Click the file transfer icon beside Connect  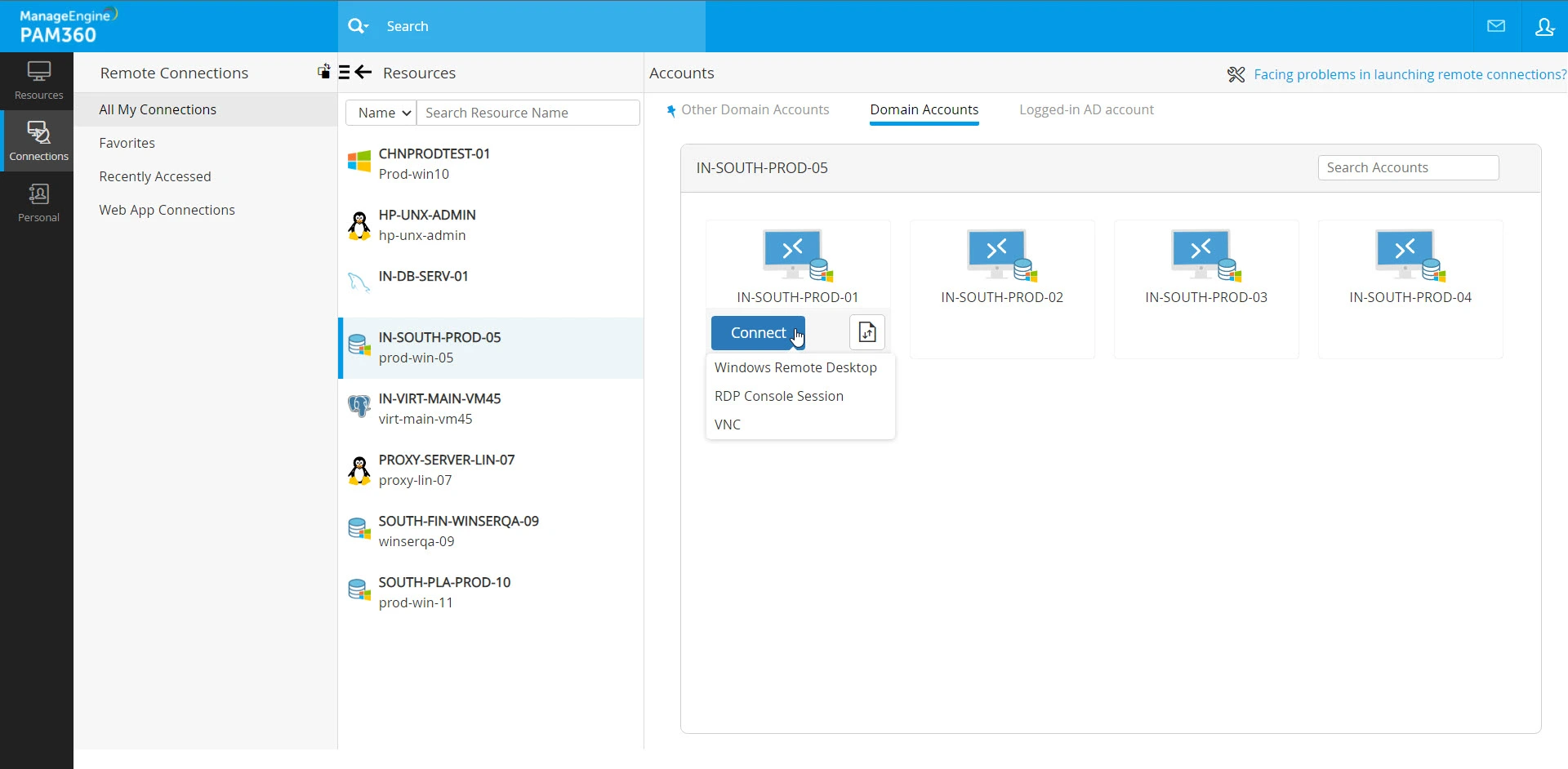[867, 332]
